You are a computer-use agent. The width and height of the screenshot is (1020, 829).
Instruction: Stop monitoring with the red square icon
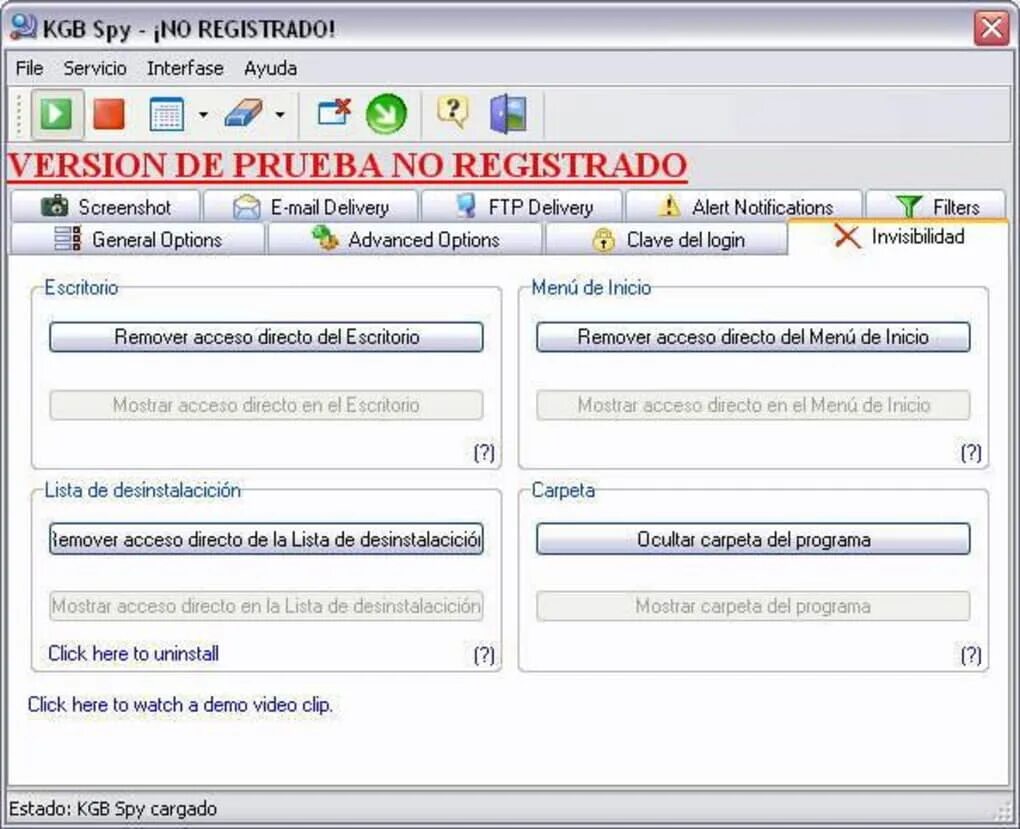109,115
